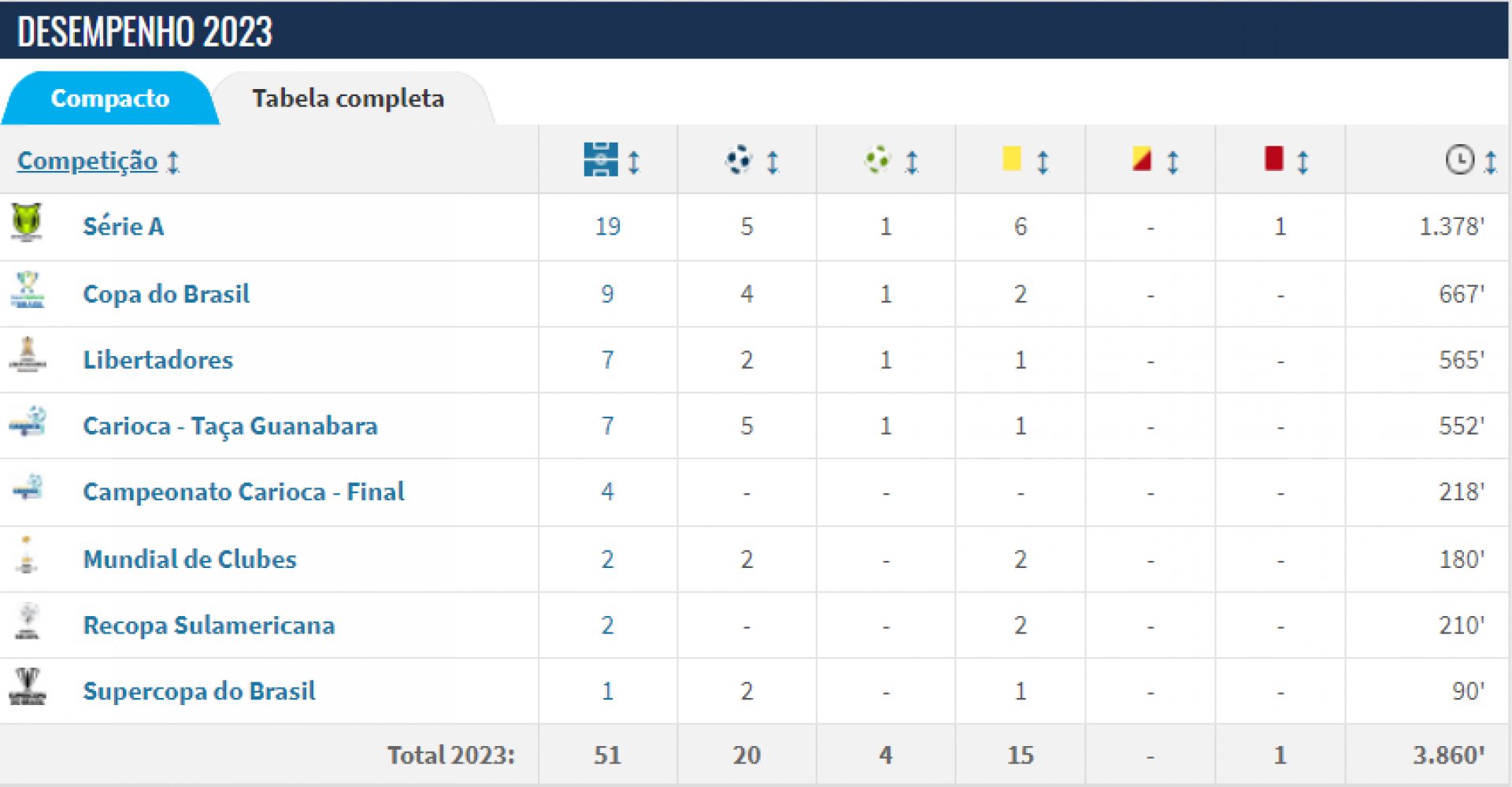Click the assists green ball icon
1512x787 pixels.
pyautogui.click(x=876, y=160)
